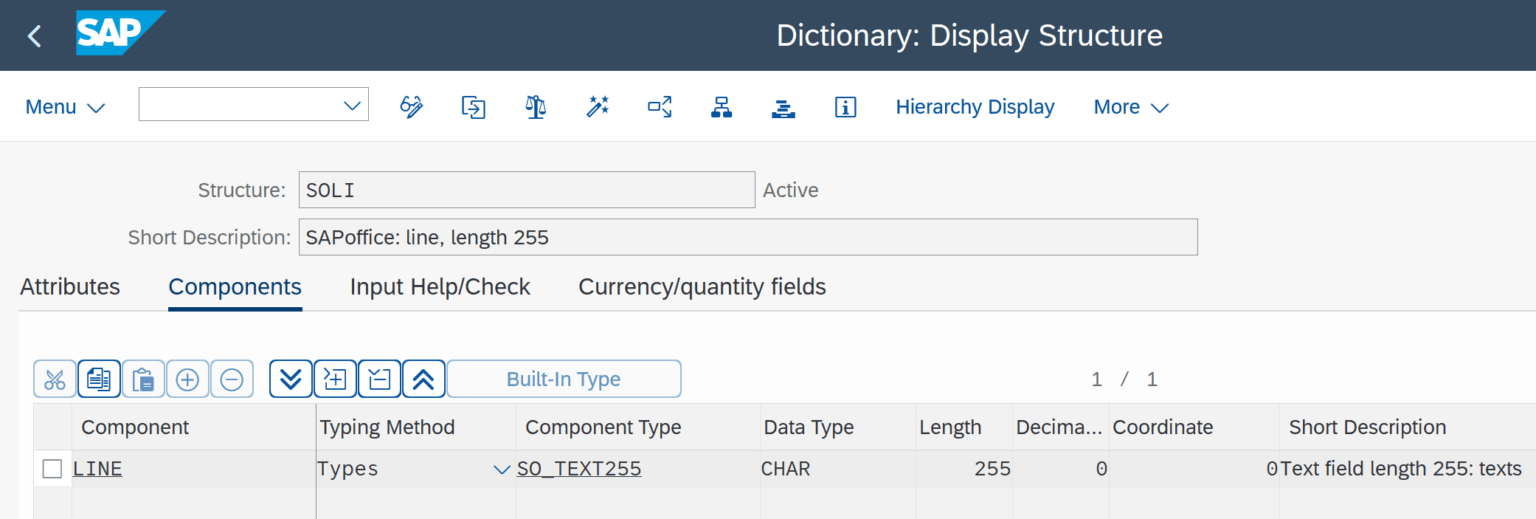Click the Cut scissors icon
1536x519 pixels.
coord(55,380)
